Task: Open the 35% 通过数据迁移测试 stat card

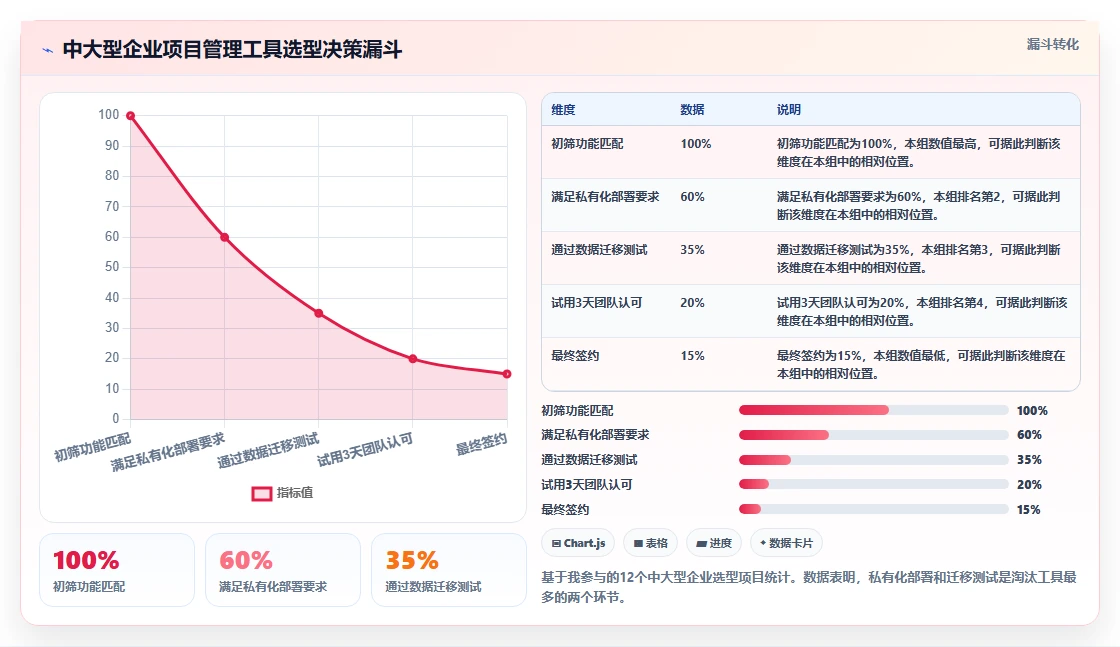Action: (449, 570)
